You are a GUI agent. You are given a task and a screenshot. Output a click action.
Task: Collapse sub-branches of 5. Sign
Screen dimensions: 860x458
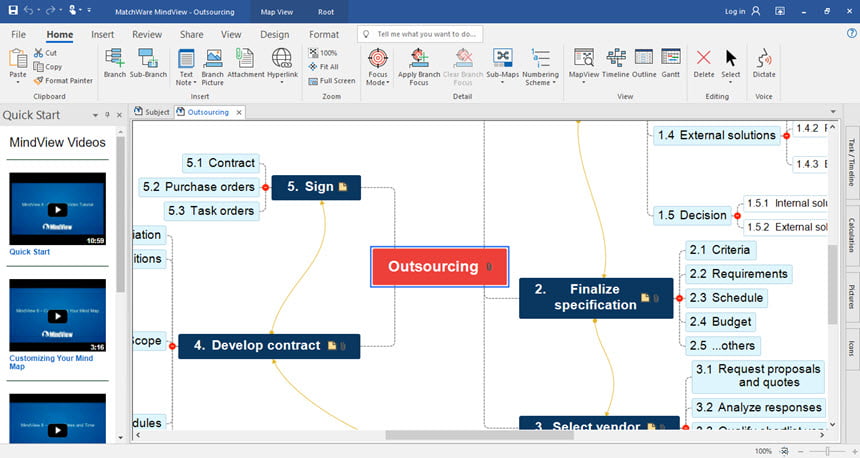[x=265, y=187]
